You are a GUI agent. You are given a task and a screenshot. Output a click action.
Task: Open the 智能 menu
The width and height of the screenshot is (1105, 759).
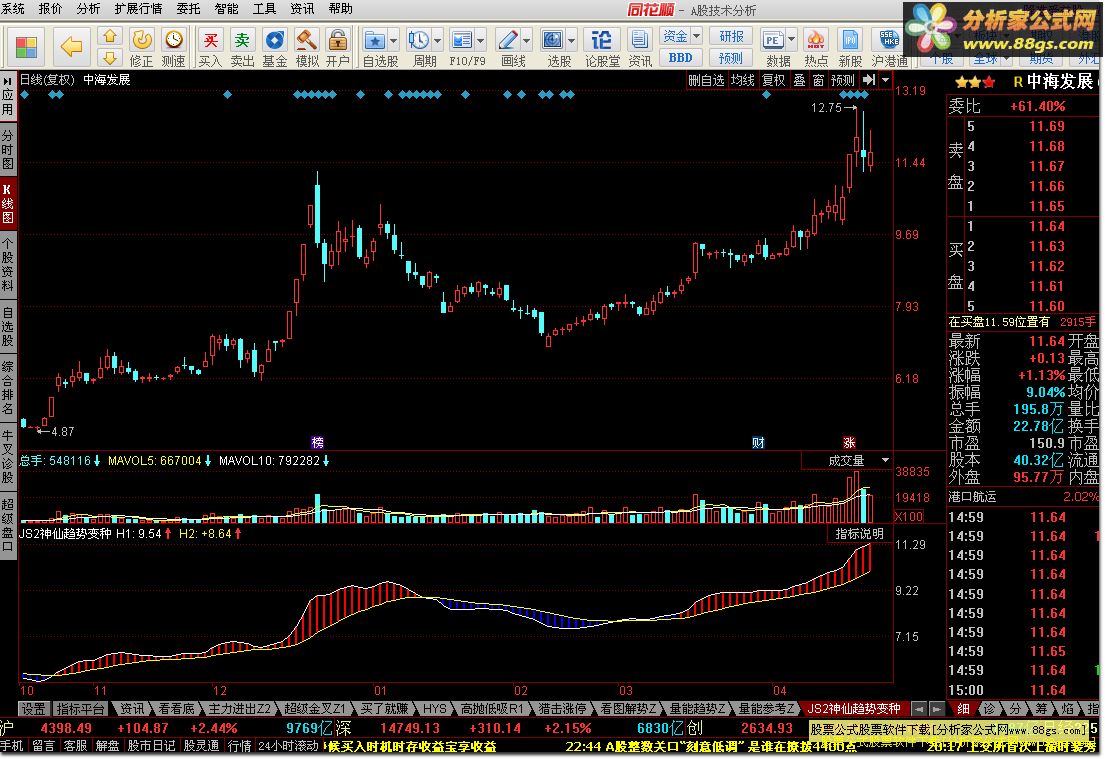pyautogui.click(x=226, y=9)
